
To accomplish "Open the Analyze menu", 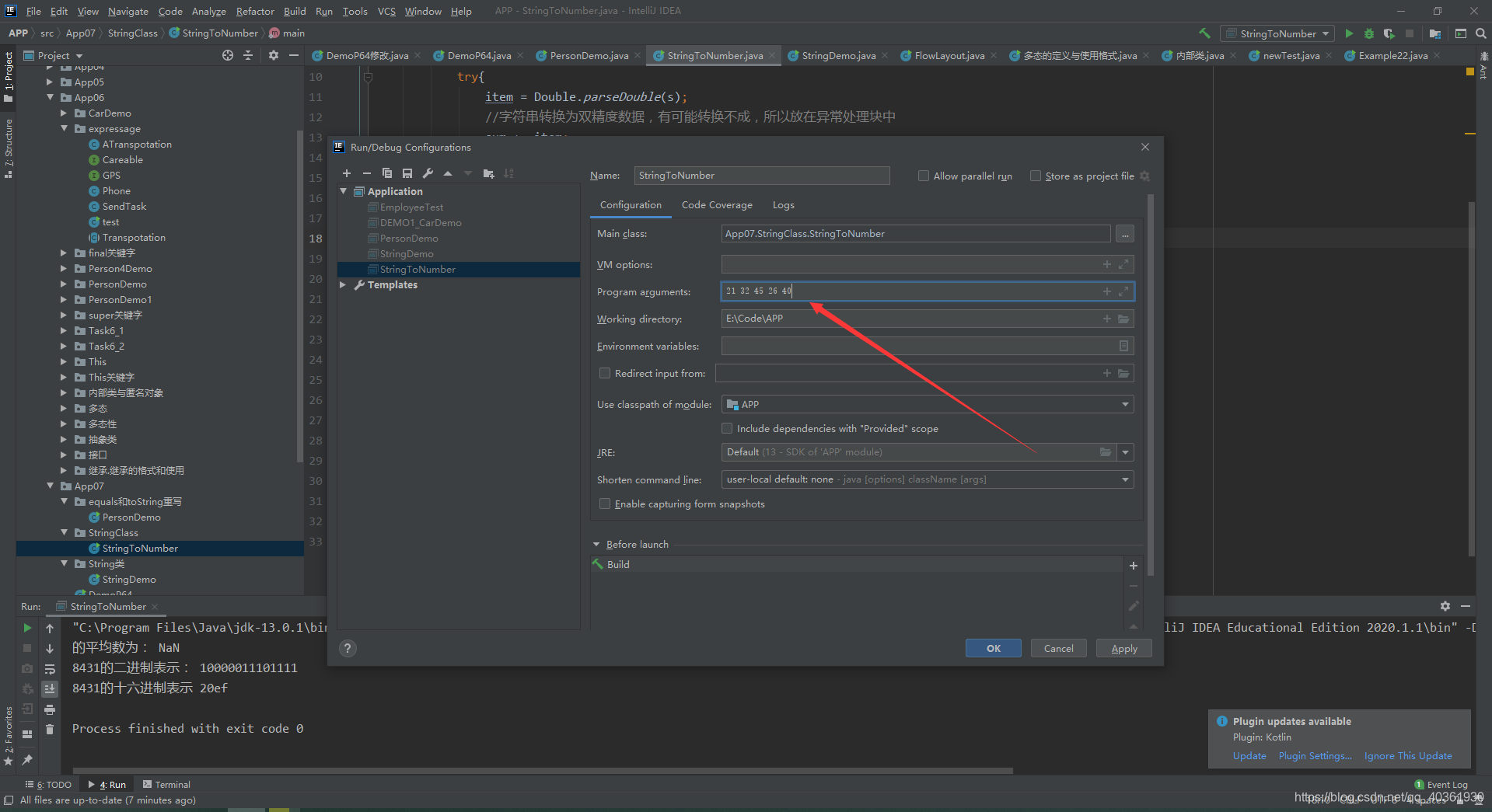I will 208,11.
